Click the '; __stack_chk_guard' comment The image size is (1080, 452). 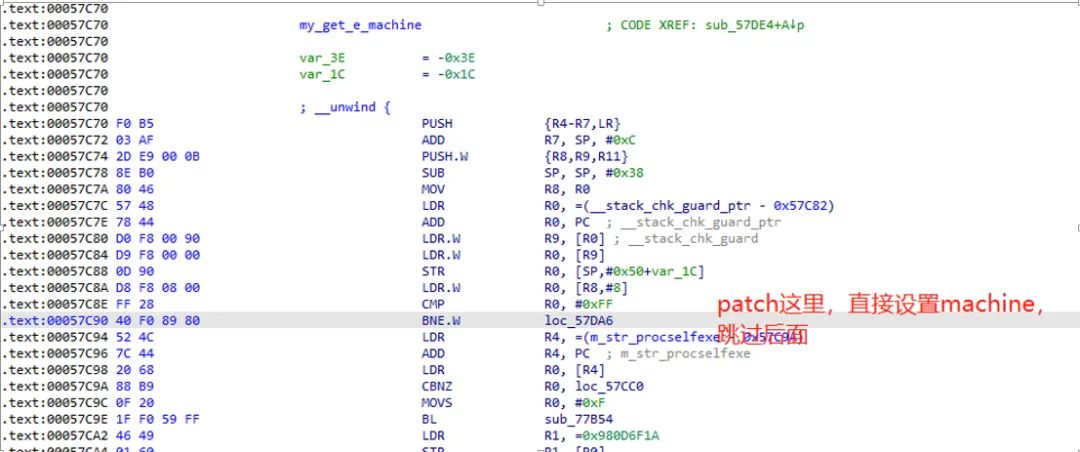pyautogui.click(x=686, y=239)
